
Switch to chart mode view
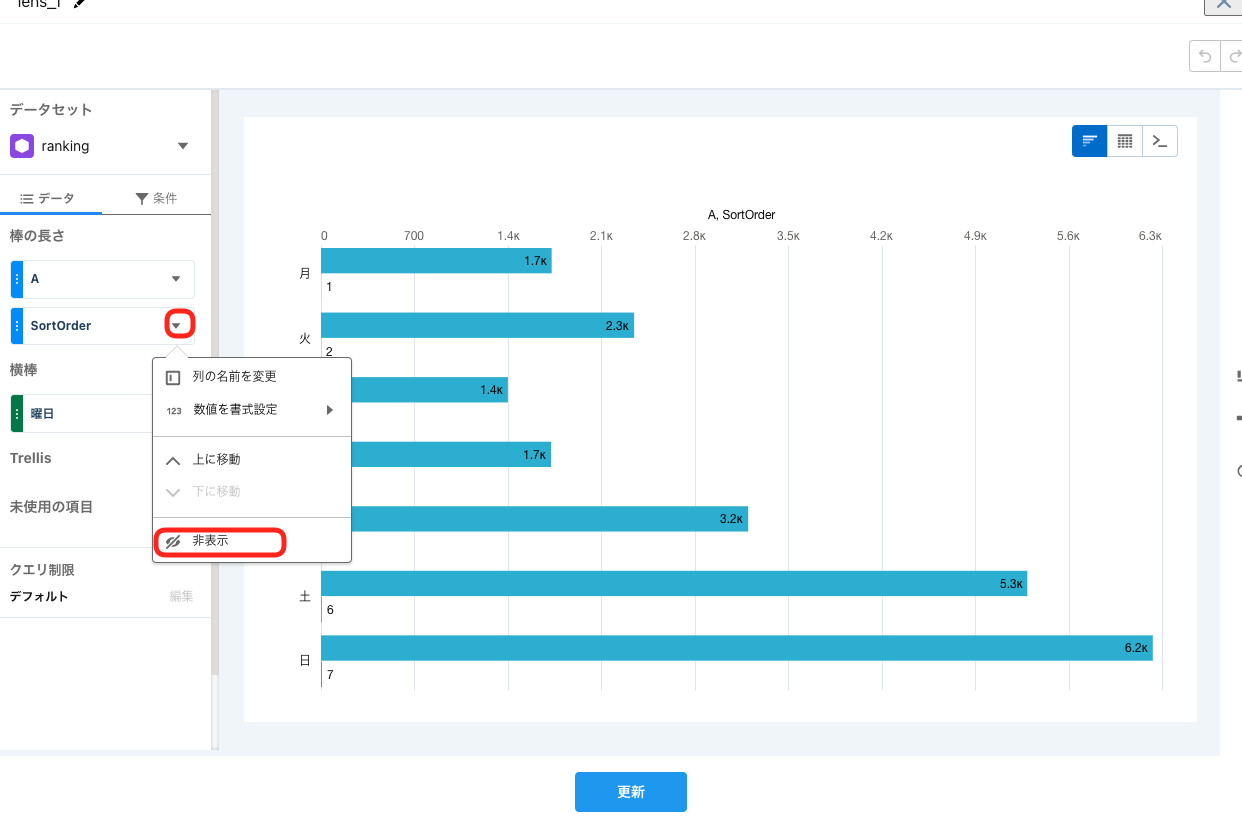(x=1090, y=141)
